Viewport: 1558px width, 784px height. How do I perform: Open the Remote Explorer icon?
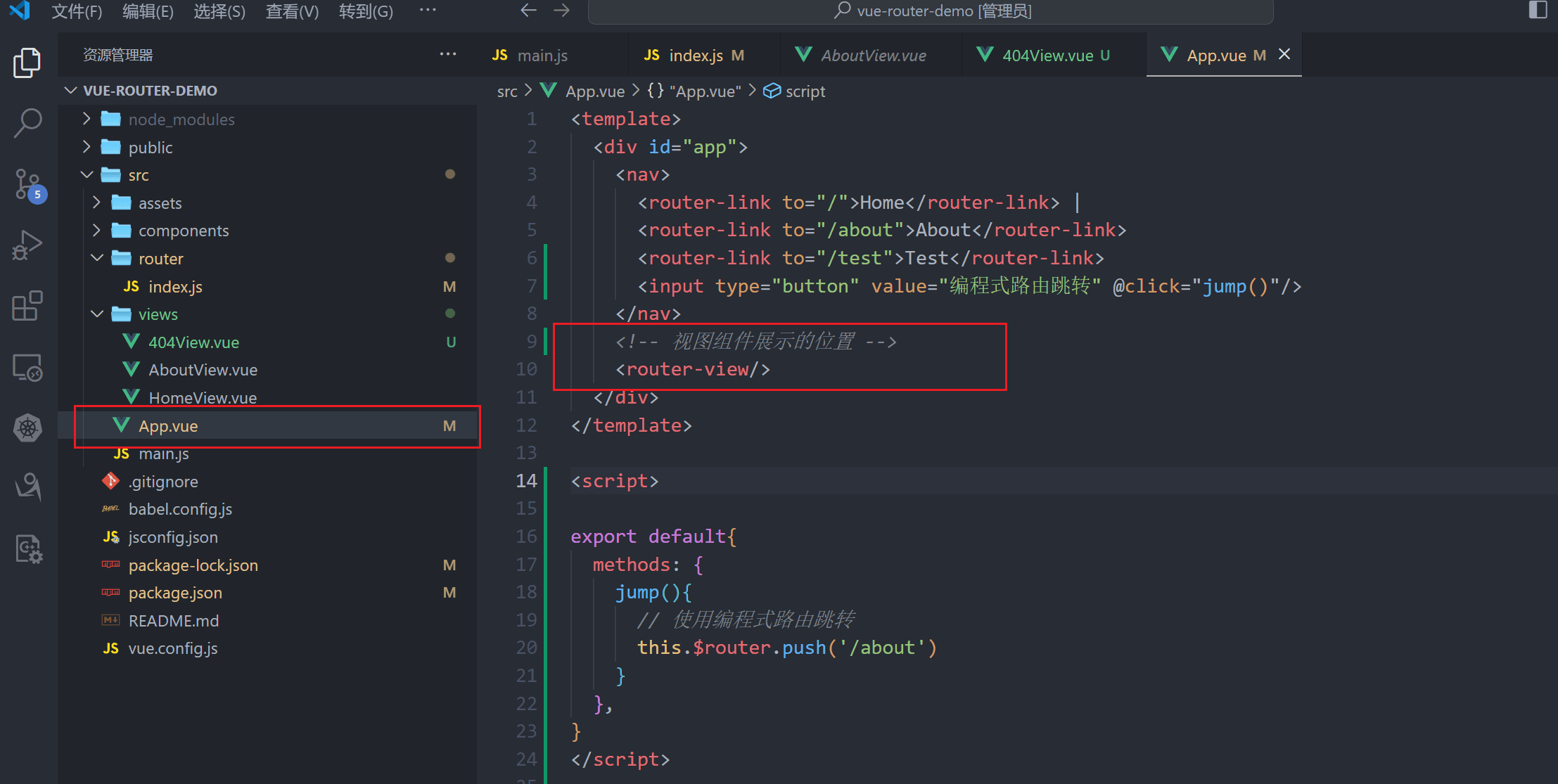pos(27,367)
